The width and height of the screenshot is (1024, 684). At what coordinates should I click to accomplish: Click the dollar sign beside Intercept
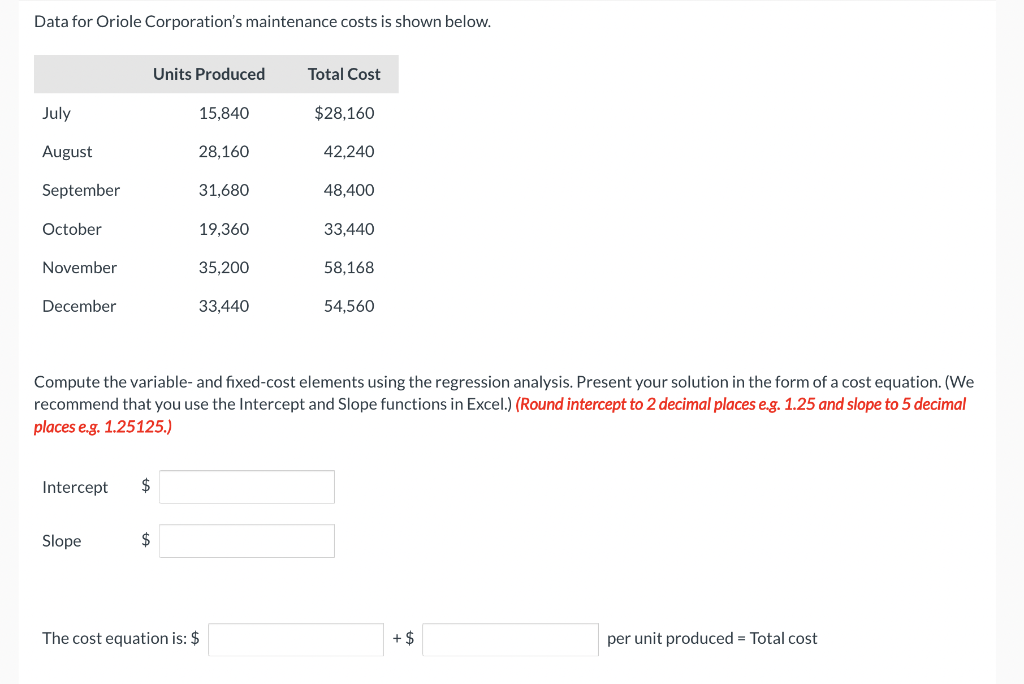pos(144,487)
